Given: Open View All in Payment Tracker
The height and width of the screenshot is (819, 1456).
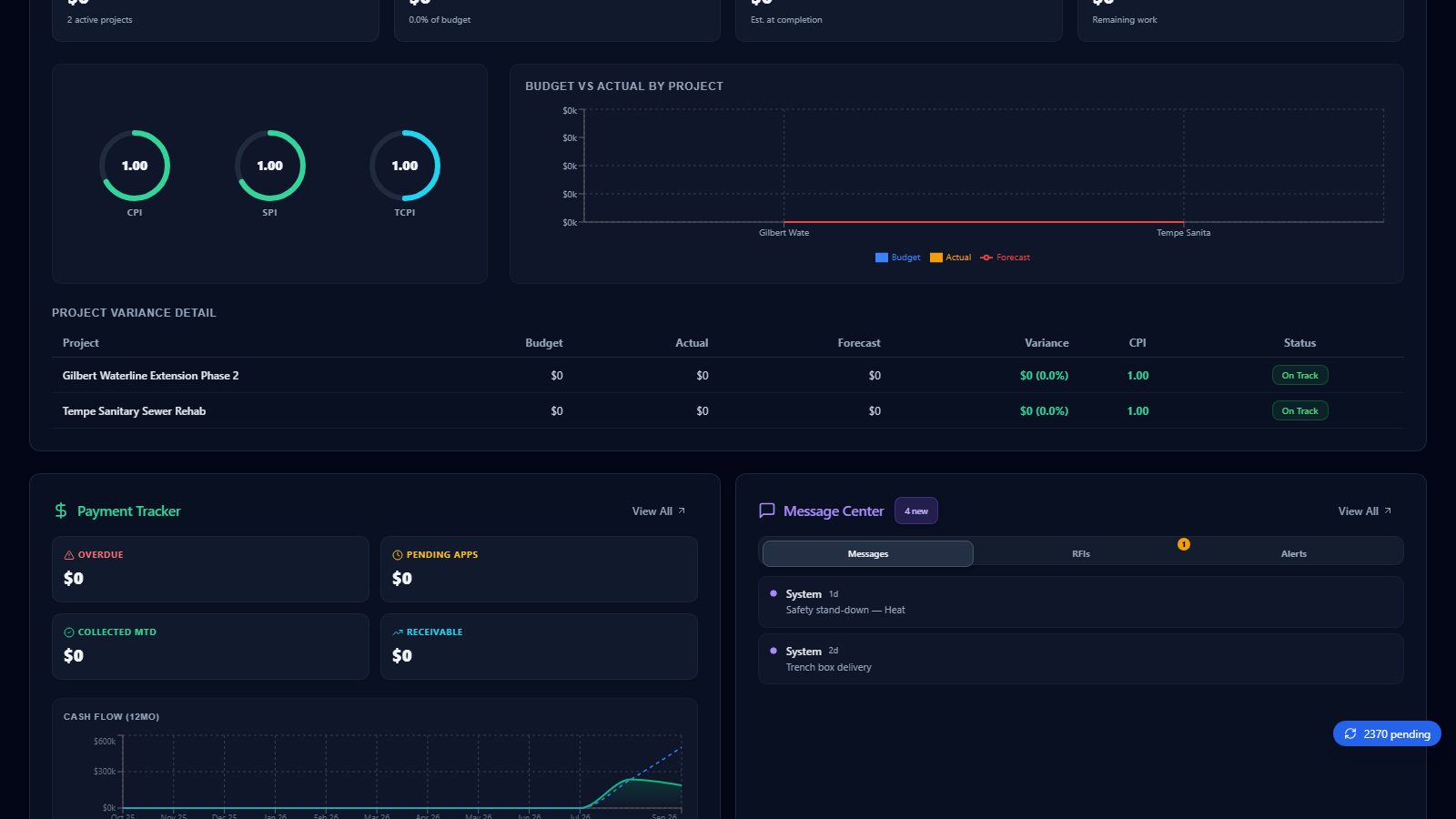Looking at the screenshot, I should [x=659, y=511].
